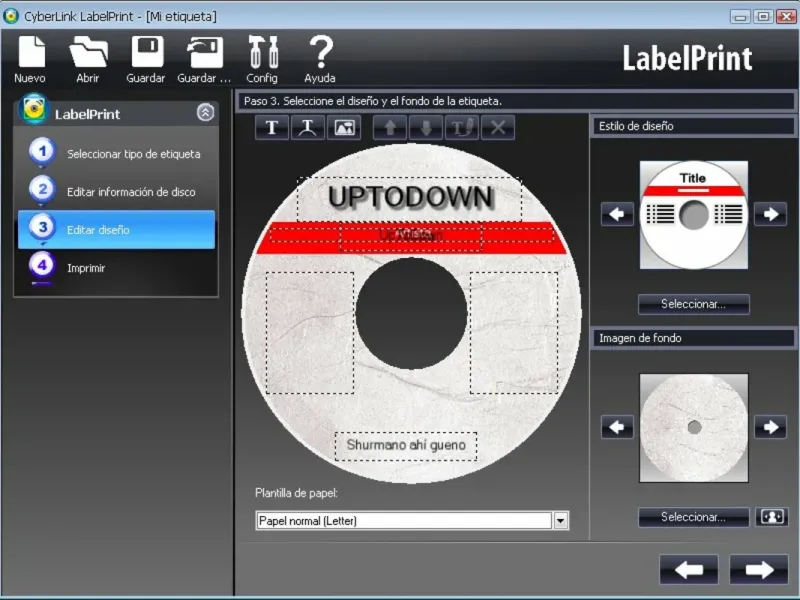
Task: Minimize the LabelPrint window
Action: tap(740, 17)
